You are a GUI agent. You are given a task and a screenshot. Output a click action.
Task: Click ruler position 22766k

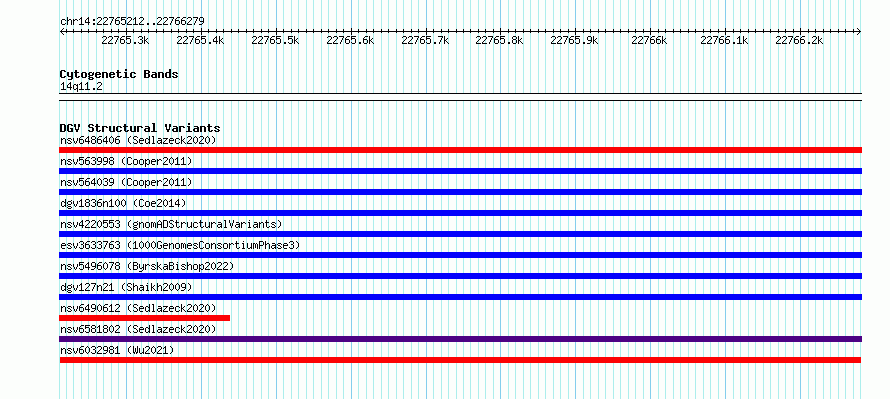pos(649,40)
